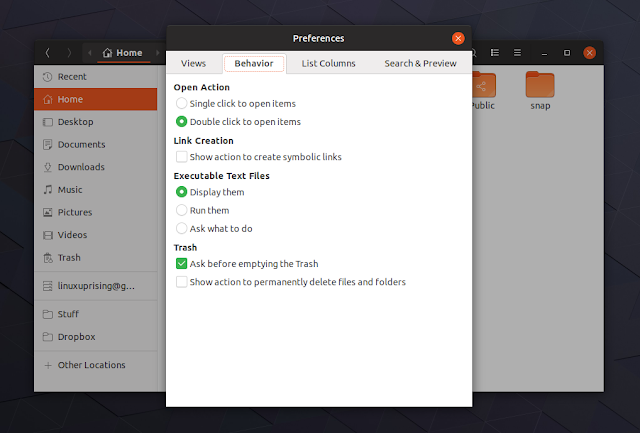
Task: Switch to the Search & Preview tab
Action: pyautogui.click(x=420, y=64)
